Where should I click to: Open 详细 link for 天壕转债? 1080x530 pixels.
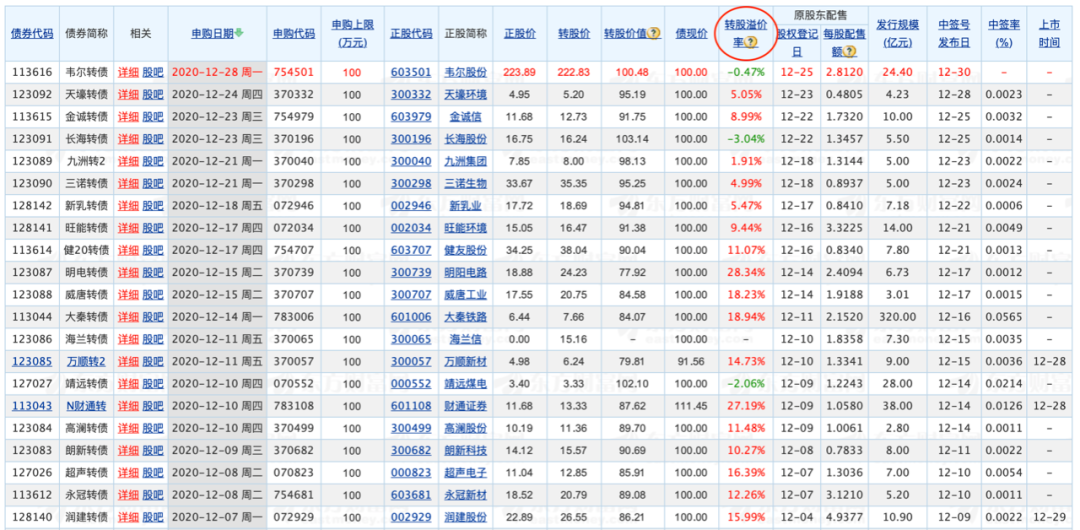[128, 94]
